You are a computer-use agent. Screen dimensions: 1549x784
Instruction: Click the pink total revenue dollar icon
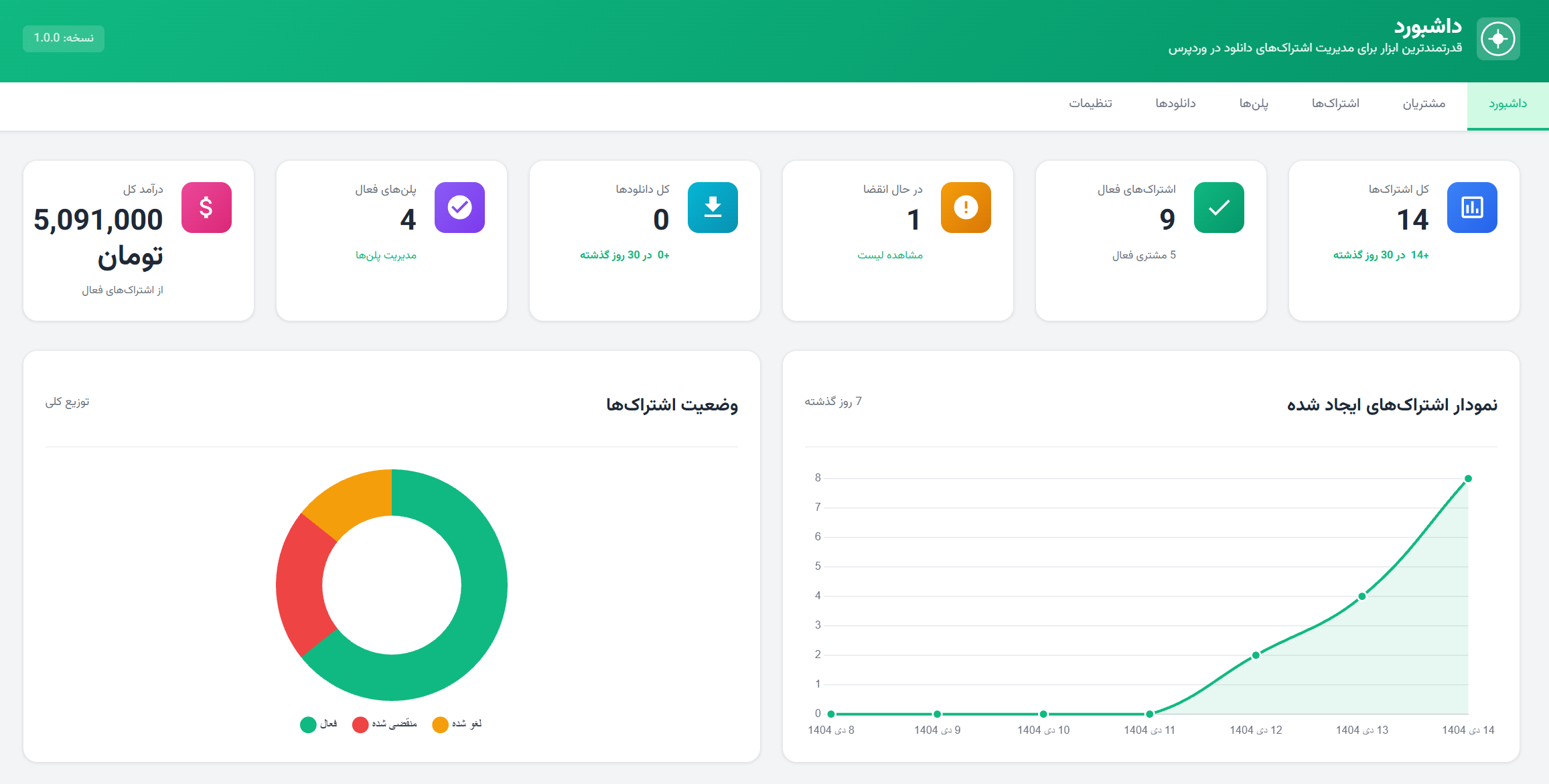(206, 208)
